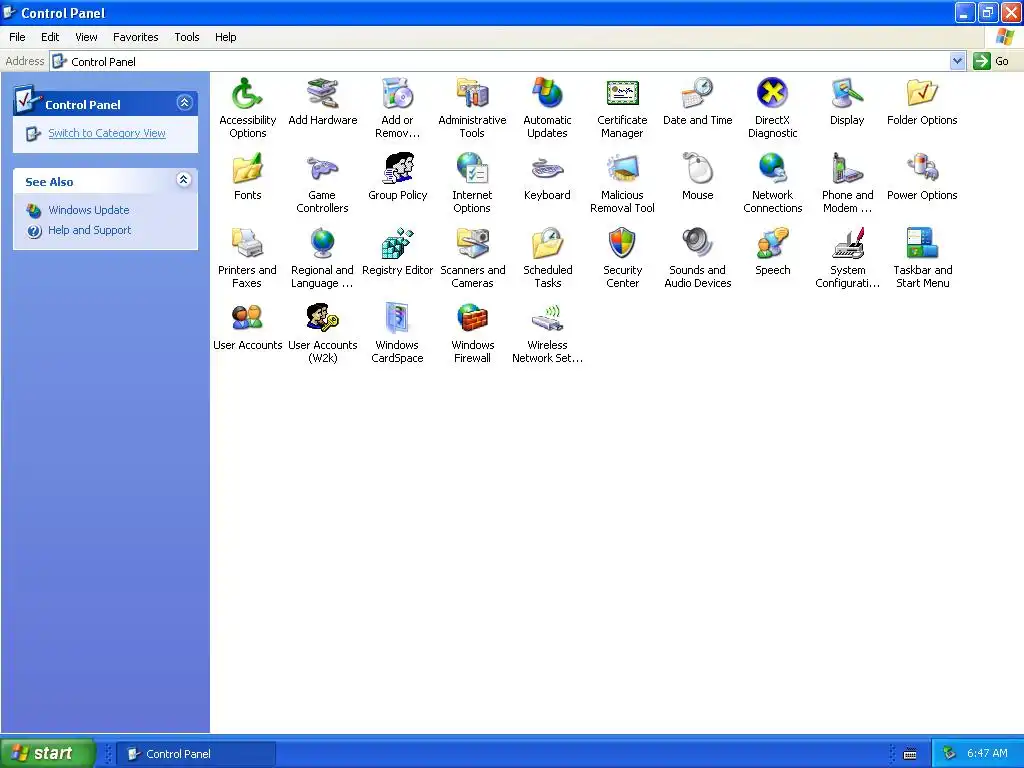Click the Go button
Viewport: 1024px width, 768px height.
(992, 61)
